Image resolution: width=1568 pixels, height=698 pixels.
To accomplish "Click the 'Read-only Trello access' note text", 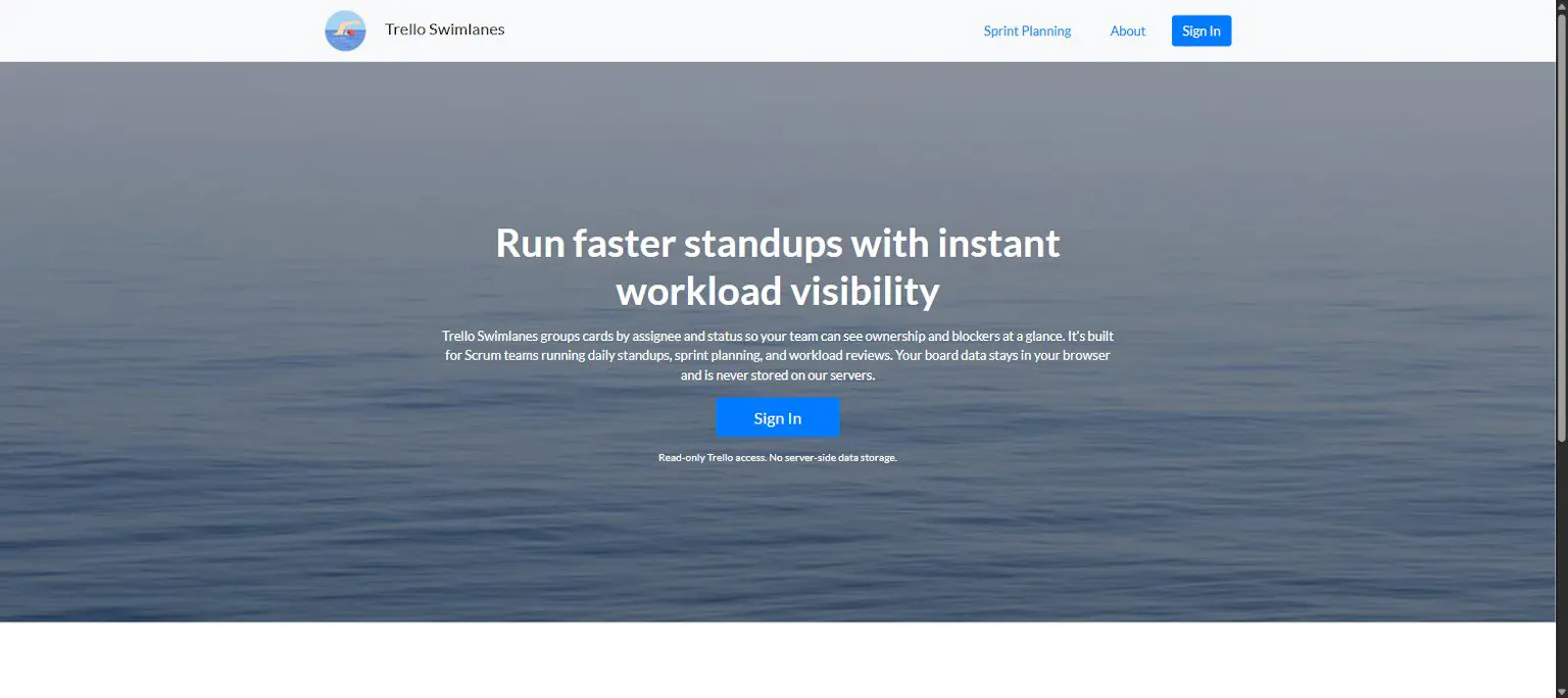I will [x=777, y=458].
